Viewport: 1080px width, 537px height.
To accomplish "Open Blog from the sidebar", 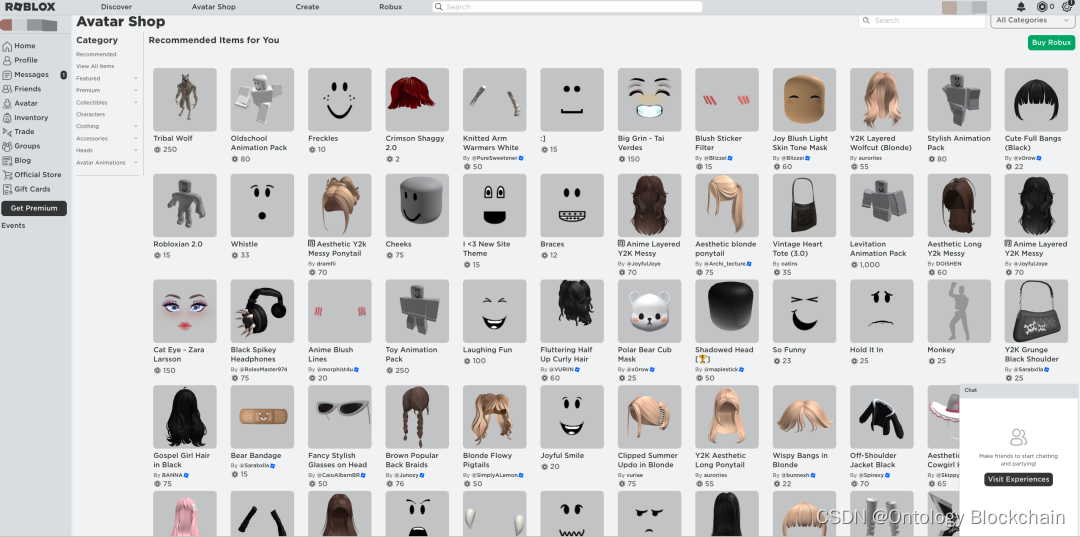I will pyautogui.click(x=17, y=160).
